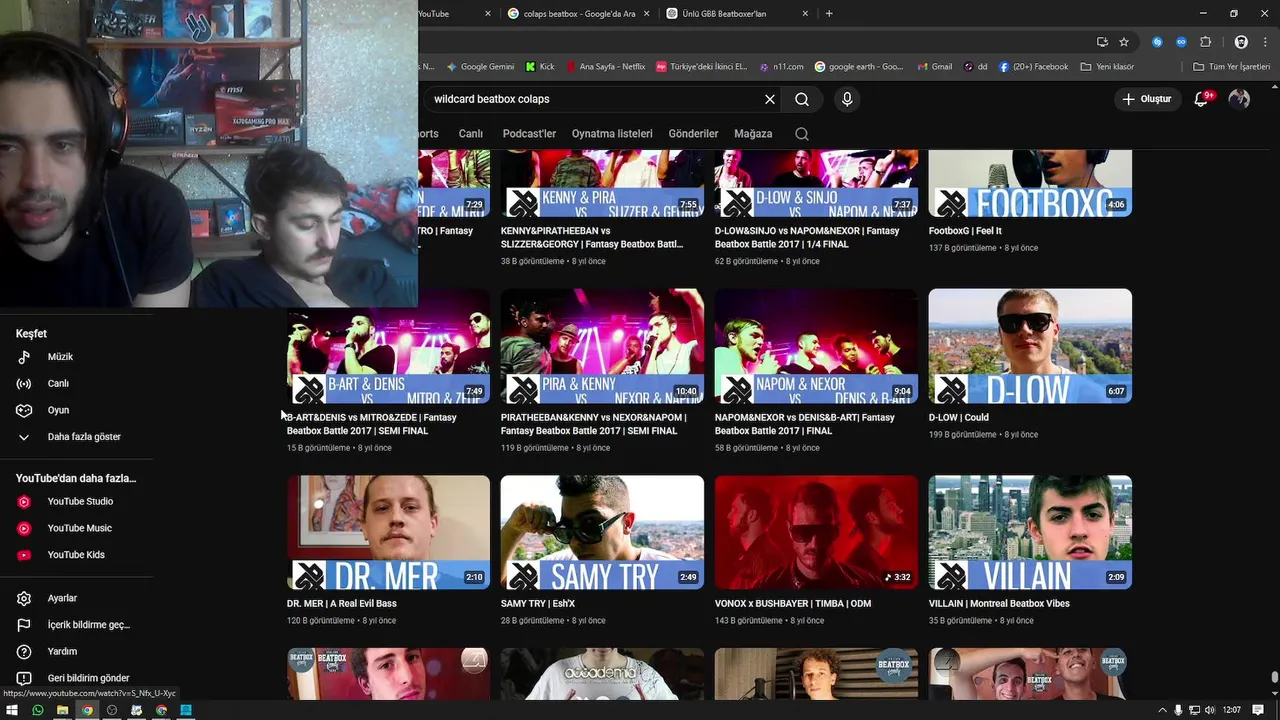Click the taskbar clock showing 12:07
Viewport: 1280px width, 720px height.
[x=1232, y=710]
